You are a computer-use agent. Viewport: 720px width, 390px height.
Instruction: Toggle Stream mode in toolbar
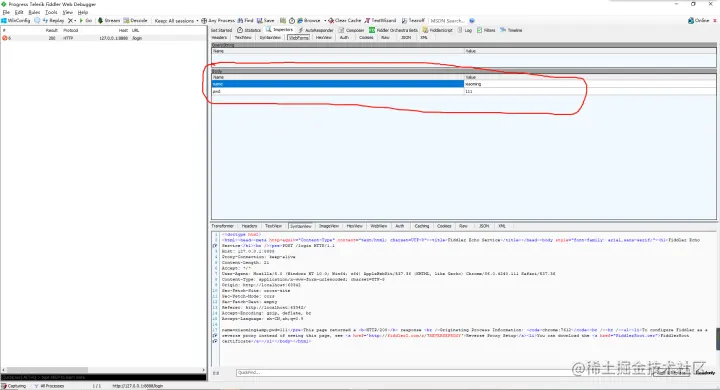[x=109, y=21]
